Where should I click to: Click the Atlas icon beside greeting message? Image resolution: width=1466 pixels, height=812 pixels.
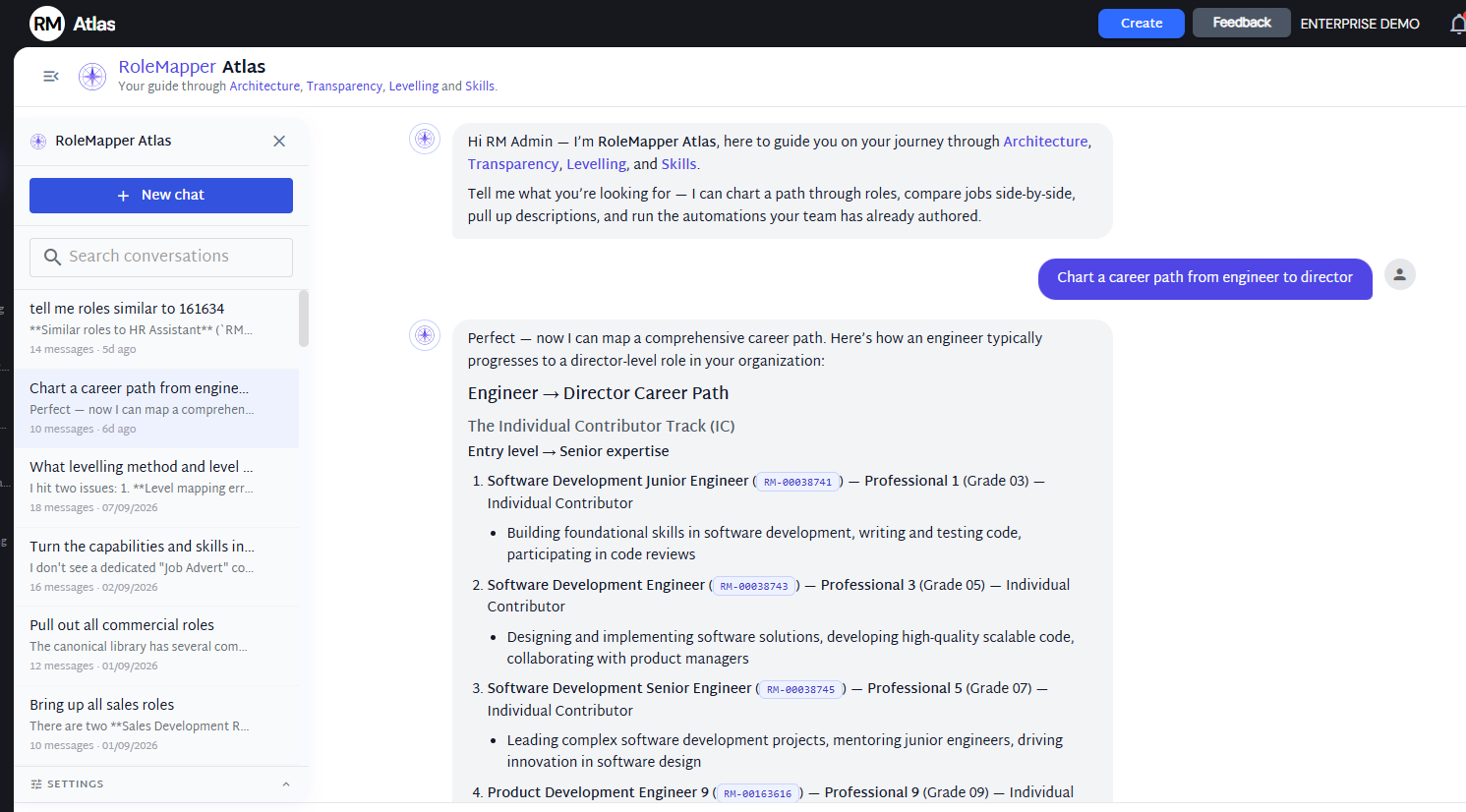(x=425, y=139)
